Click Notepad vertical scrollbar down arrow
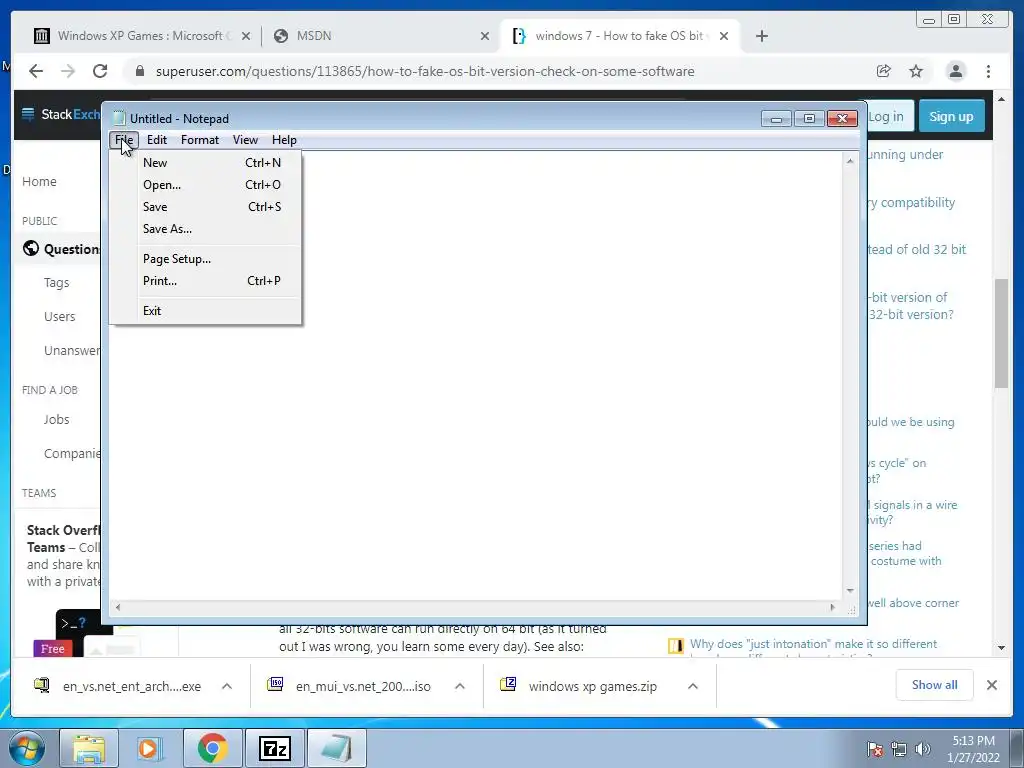This screenshot has height=768, width=1024. pos(850,590)
